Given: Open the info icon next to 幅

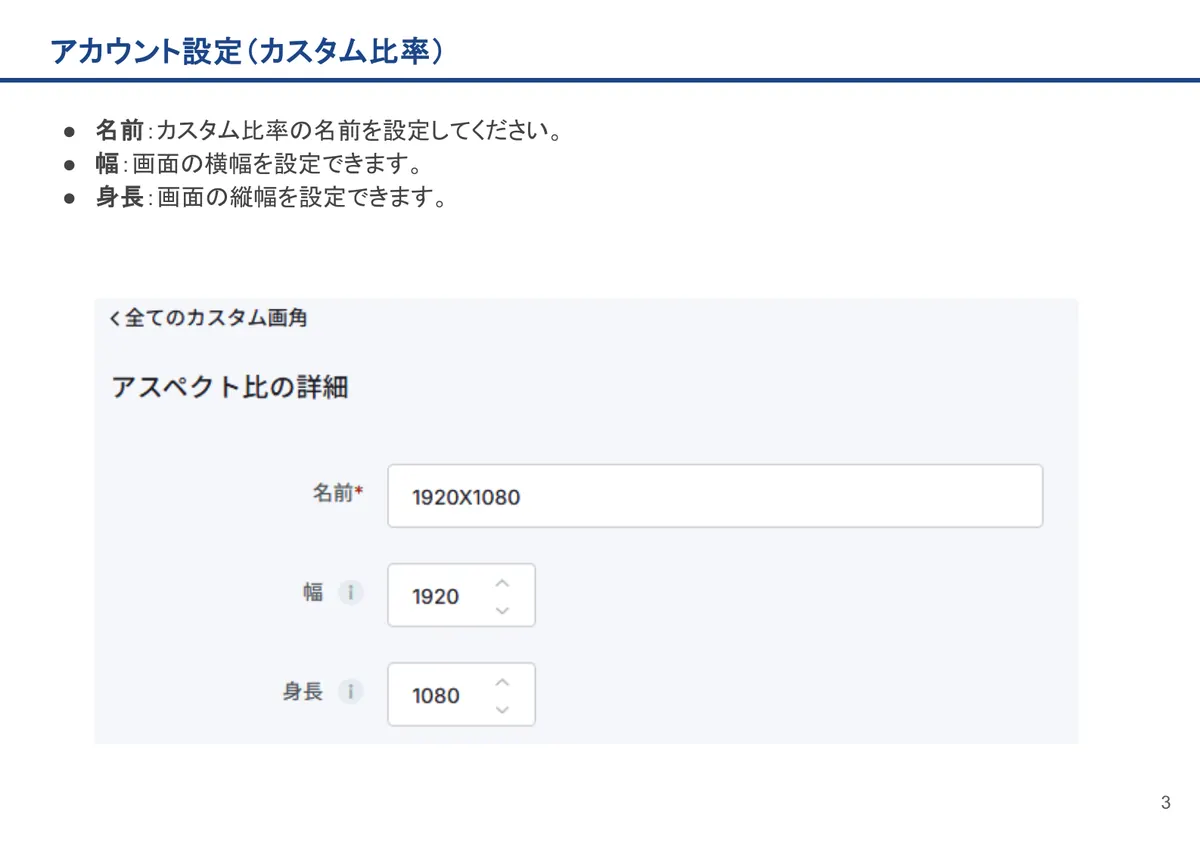Looking at the screenshot, I should click(349, 593).
